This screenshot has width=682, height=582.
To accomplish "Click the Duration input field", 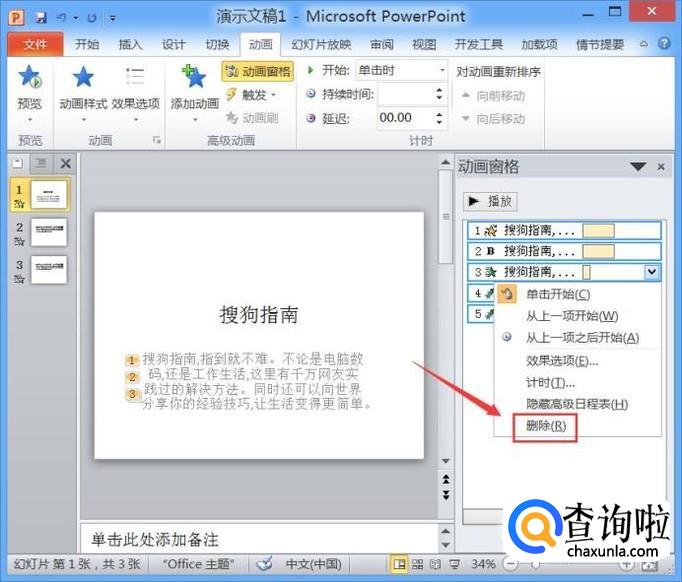I will click(405, 94).
